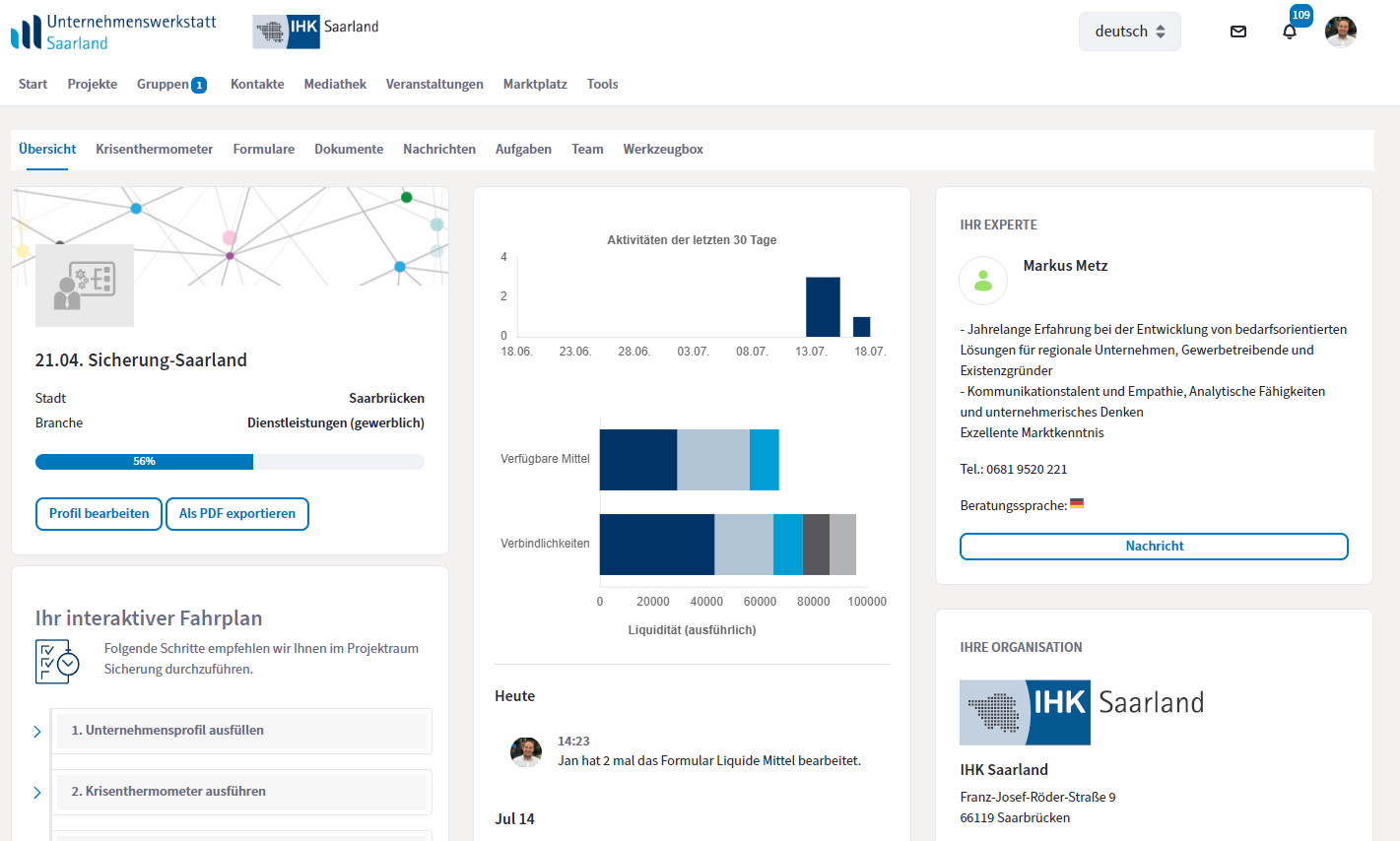The width and height of the screenshot is (1400, 841).
Task: Click the Unternehmenswerkstatt Saarland logo
Action: tap(113, 32)
